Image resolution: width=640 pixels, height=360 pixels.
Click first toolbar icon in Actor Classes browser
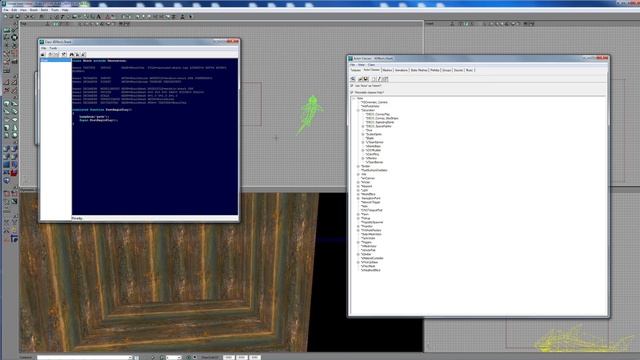click(x=353, y=79)
